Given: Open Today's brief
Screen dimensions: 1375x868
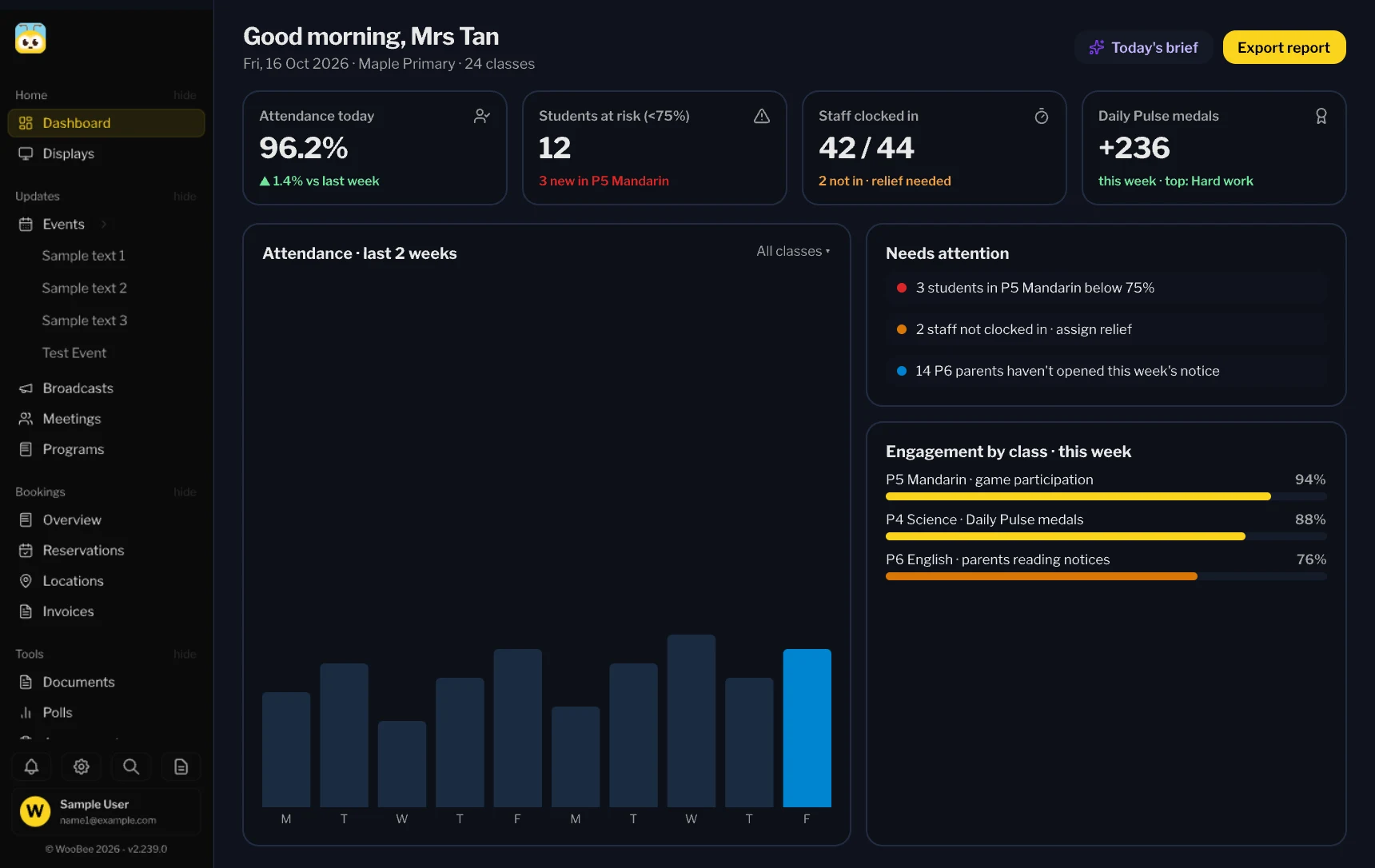Looking at the screenshot, I should 1143,47.
